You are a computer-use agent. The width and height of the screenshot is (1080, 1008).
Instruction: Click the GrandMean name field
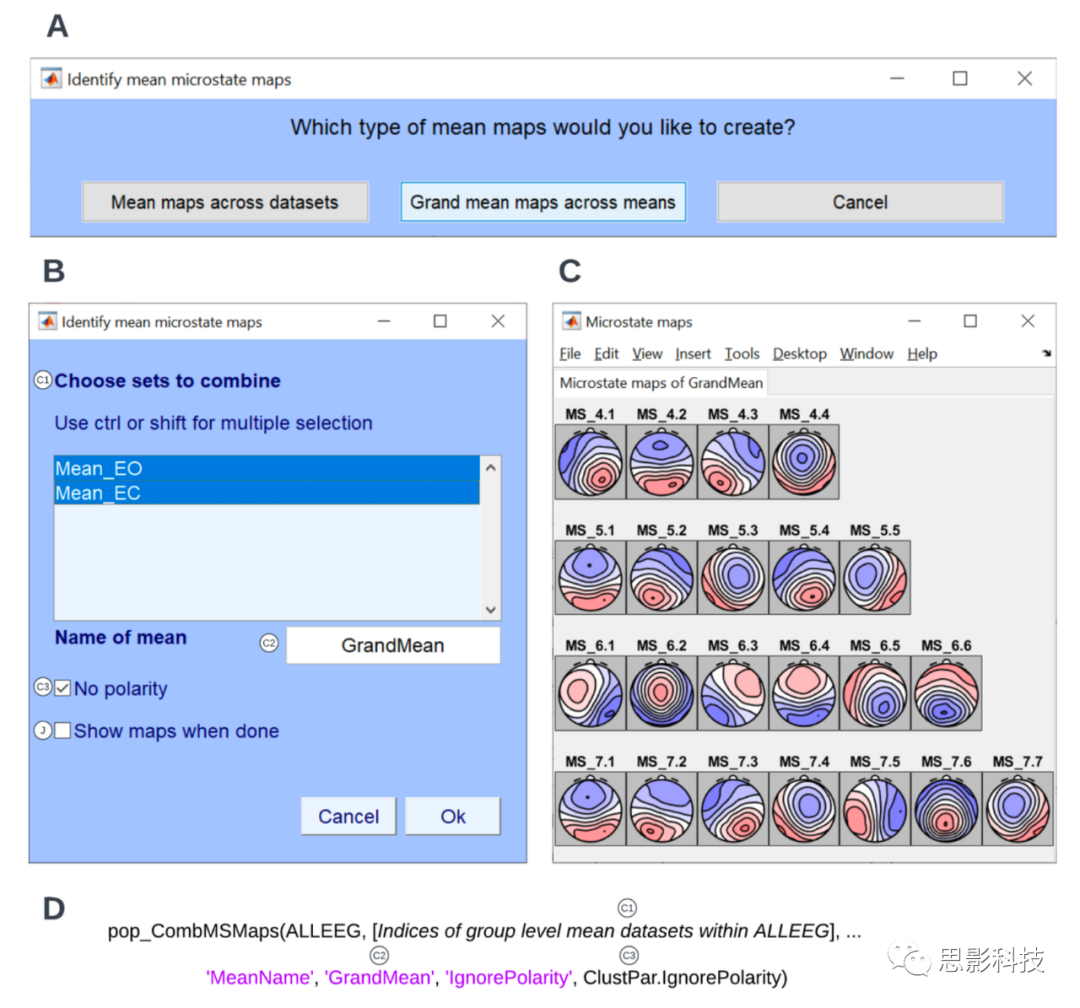click(x=392, y=645)
